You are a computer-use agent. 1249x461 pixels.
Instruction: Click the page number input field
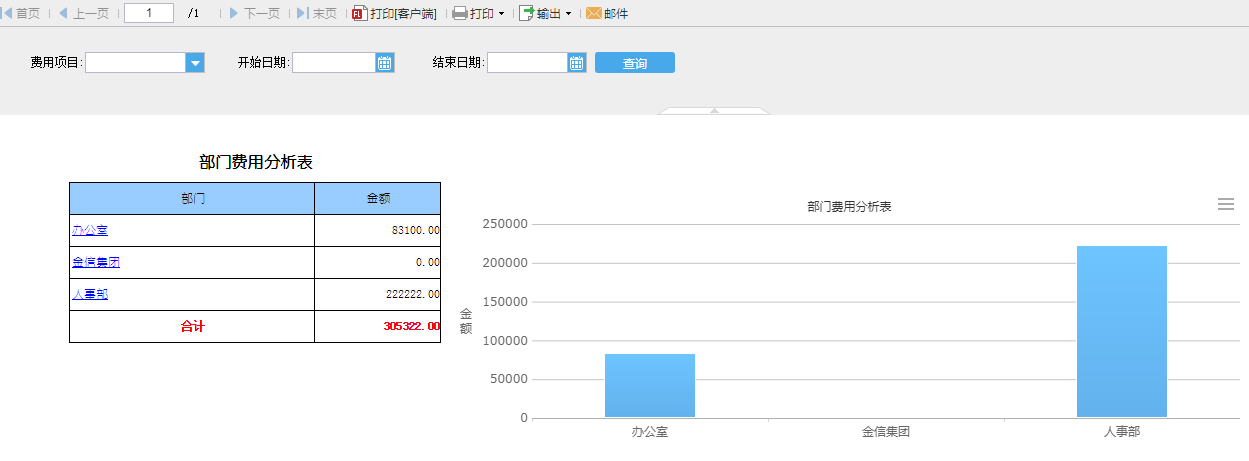148,14
